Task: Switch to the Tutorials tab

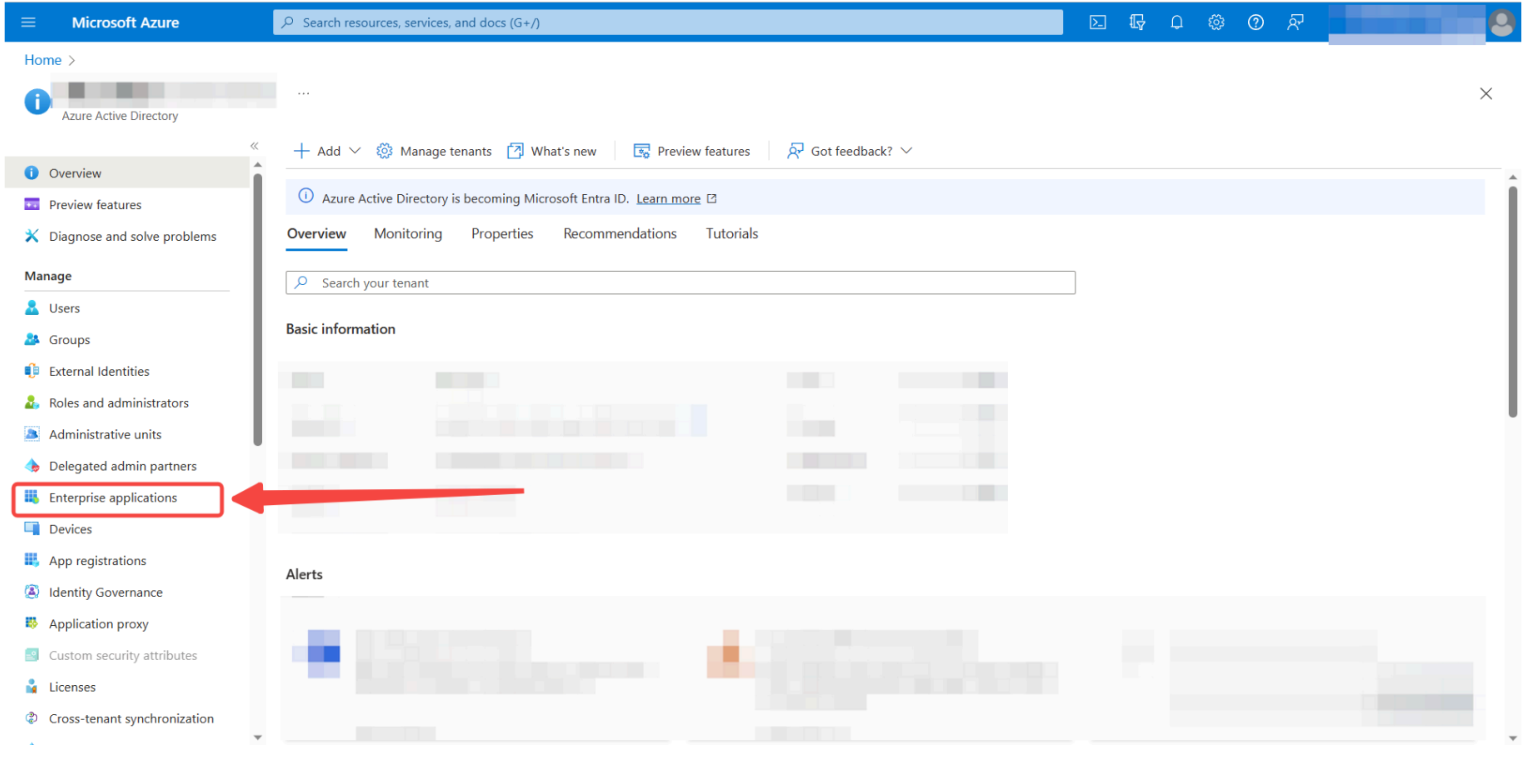Action: [x=732, y=234]
